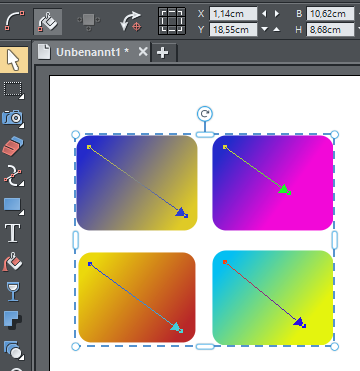The width and height of the screenshot is (360, 371).
Task: Close the Unbenannt1 document tab
Action: 143,52
